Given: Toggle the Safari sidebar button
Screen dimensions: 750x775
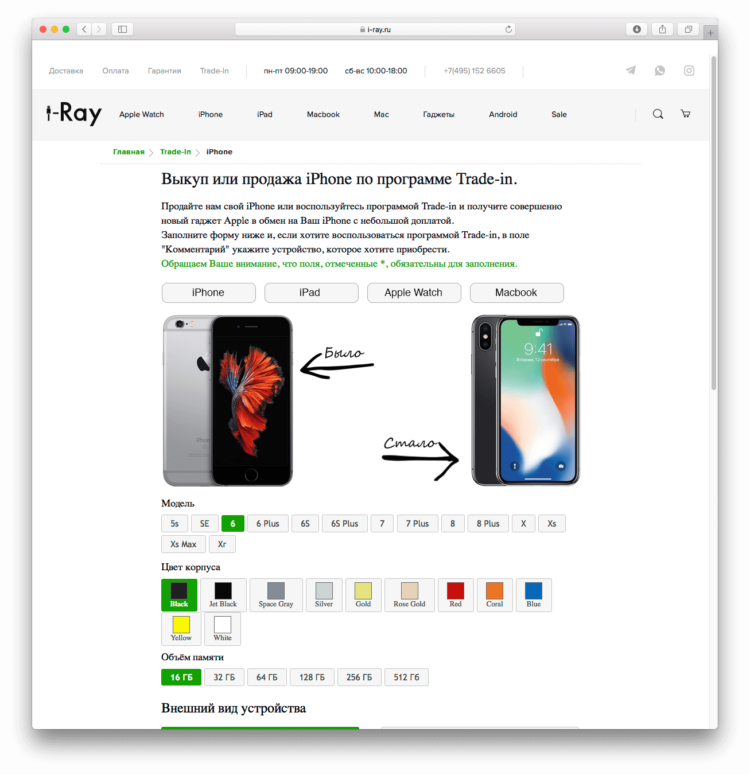Looking at the screenshot, I should tap(122, 29).
